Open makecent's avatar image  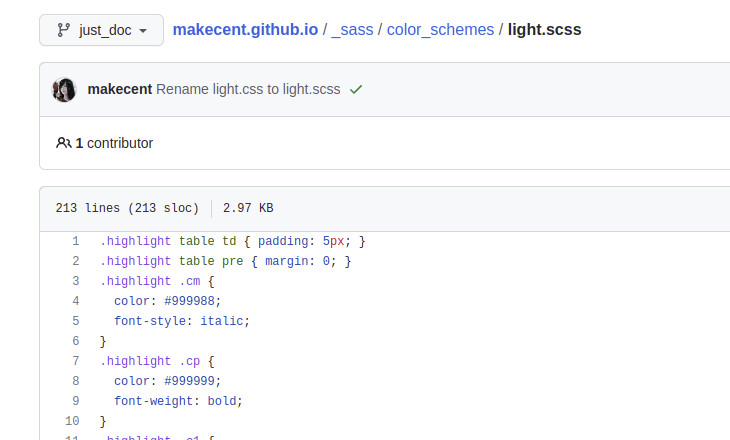[x=64, y=89]
